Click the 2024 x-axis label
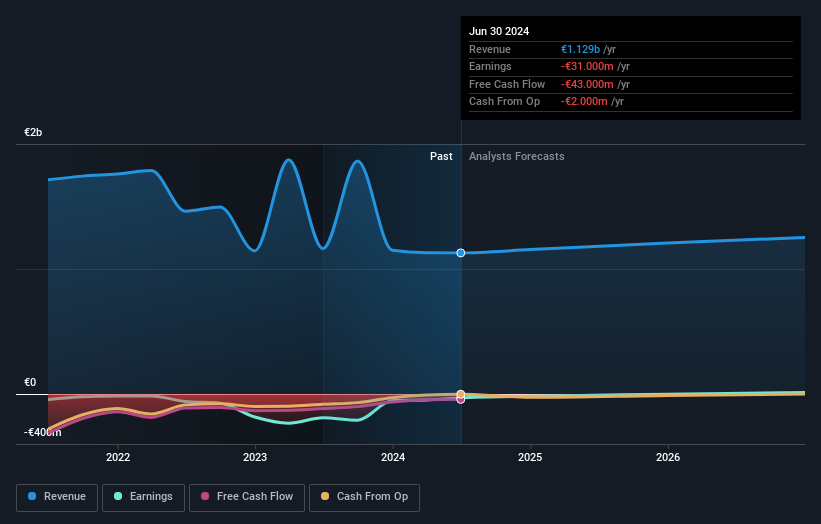Viewport: 821px width, 524px height. 393,457
